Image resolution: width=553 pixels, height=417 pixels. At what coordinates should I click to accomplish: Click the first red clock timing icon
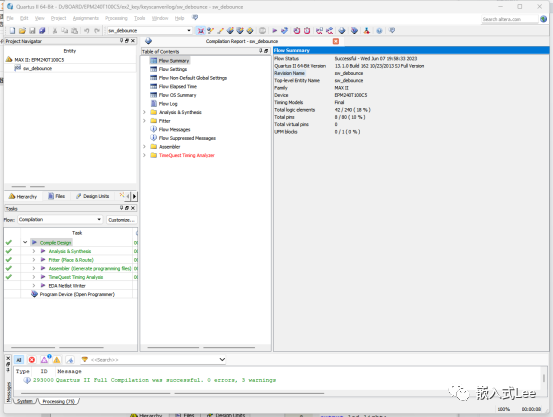click(x=297, y=31)
